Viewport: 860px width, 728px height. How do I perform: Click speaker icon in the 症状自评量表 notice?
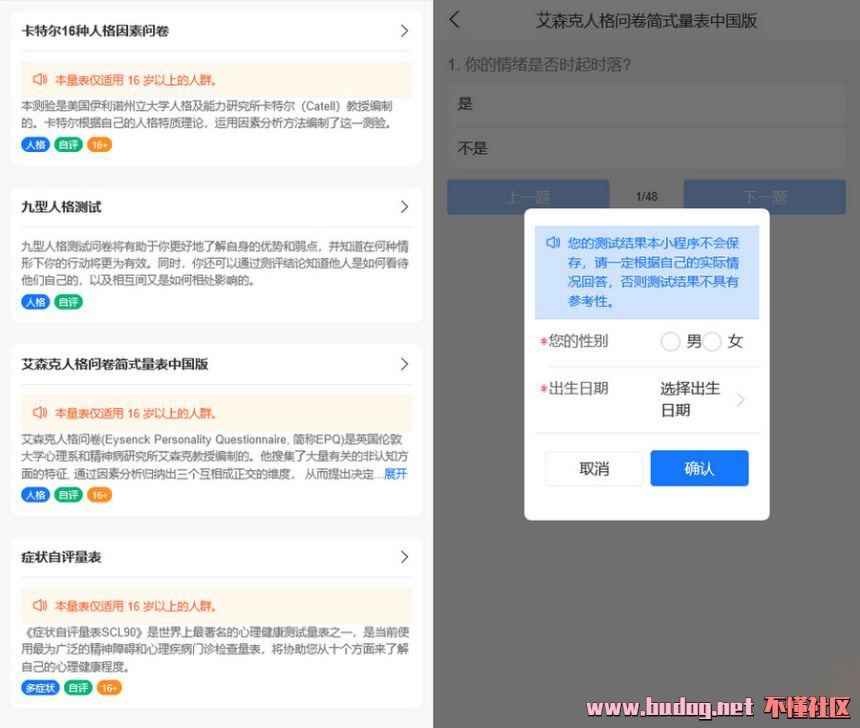40,605
